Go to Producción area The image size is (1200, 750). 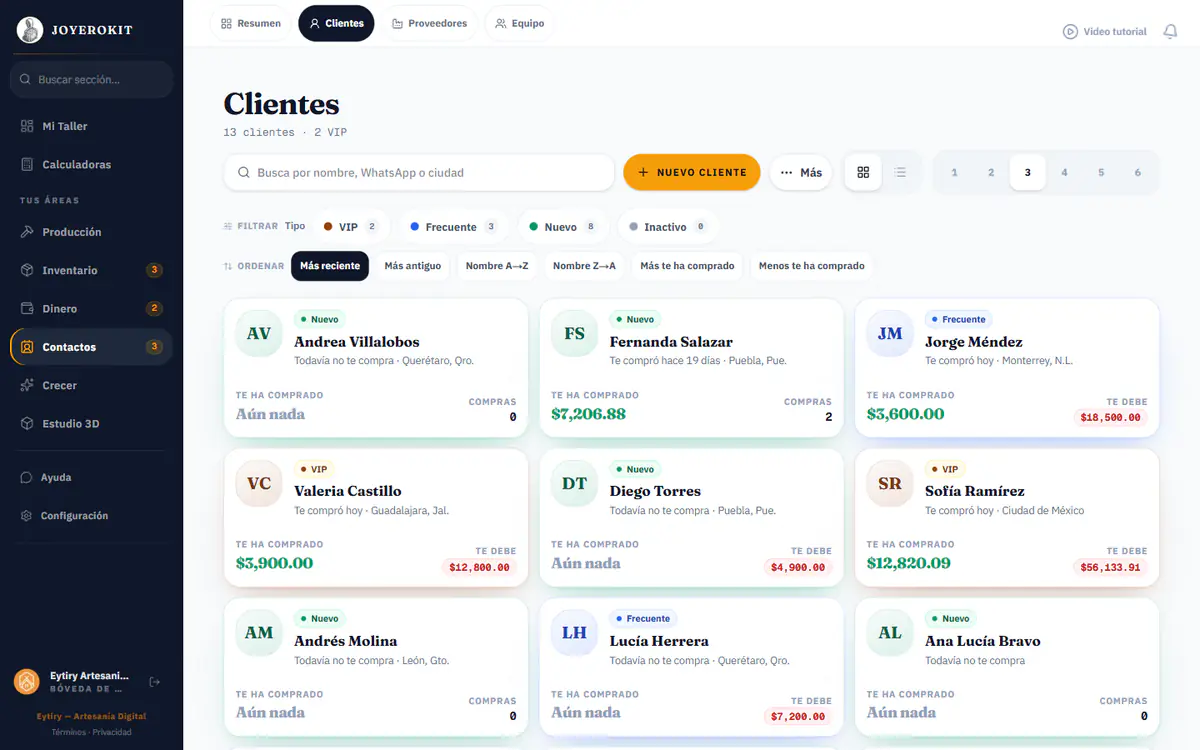[91, 232]
